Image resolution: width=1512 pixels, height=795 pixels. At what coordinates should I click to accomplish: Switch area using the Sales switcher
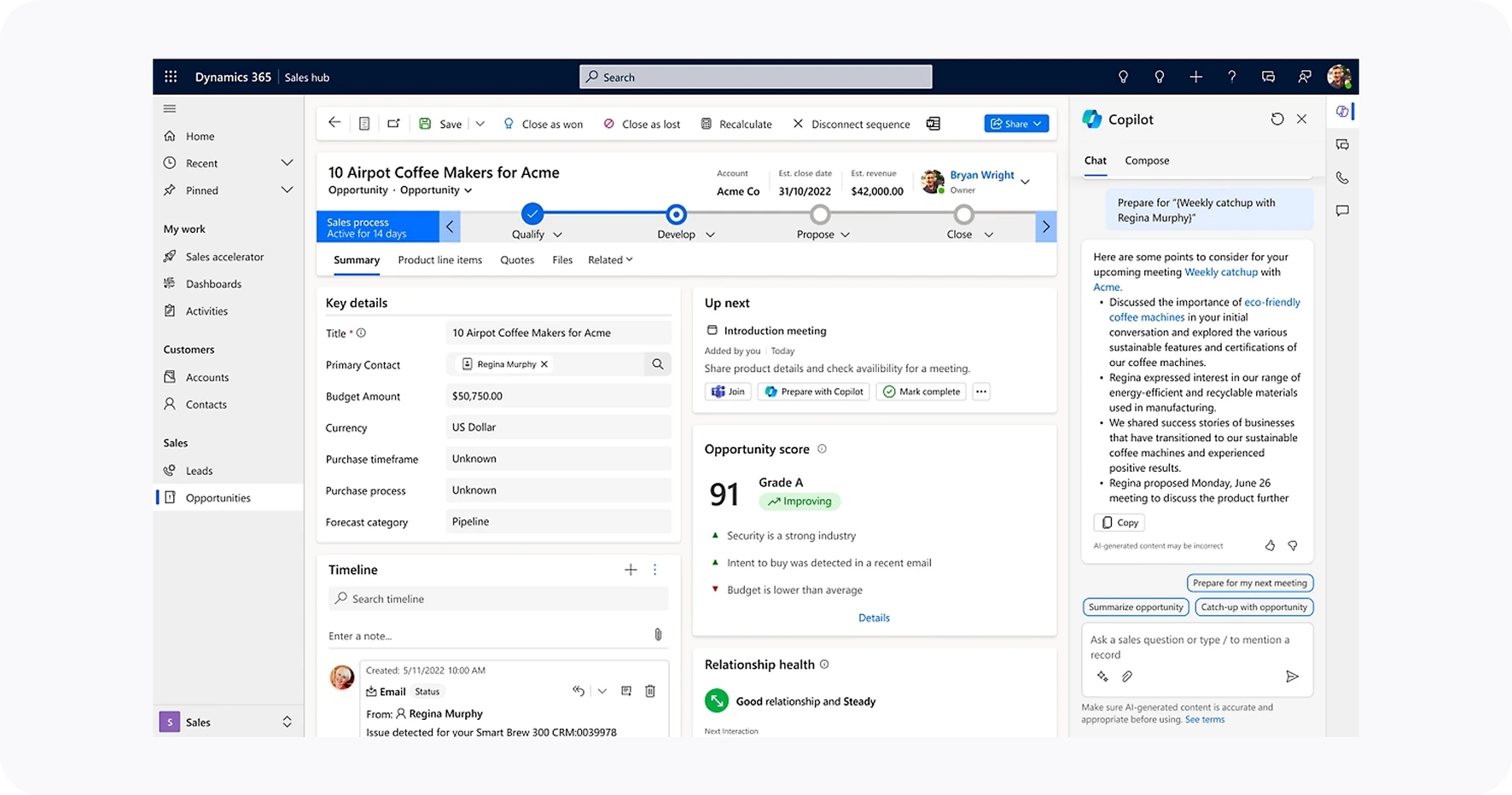point(227,722)
